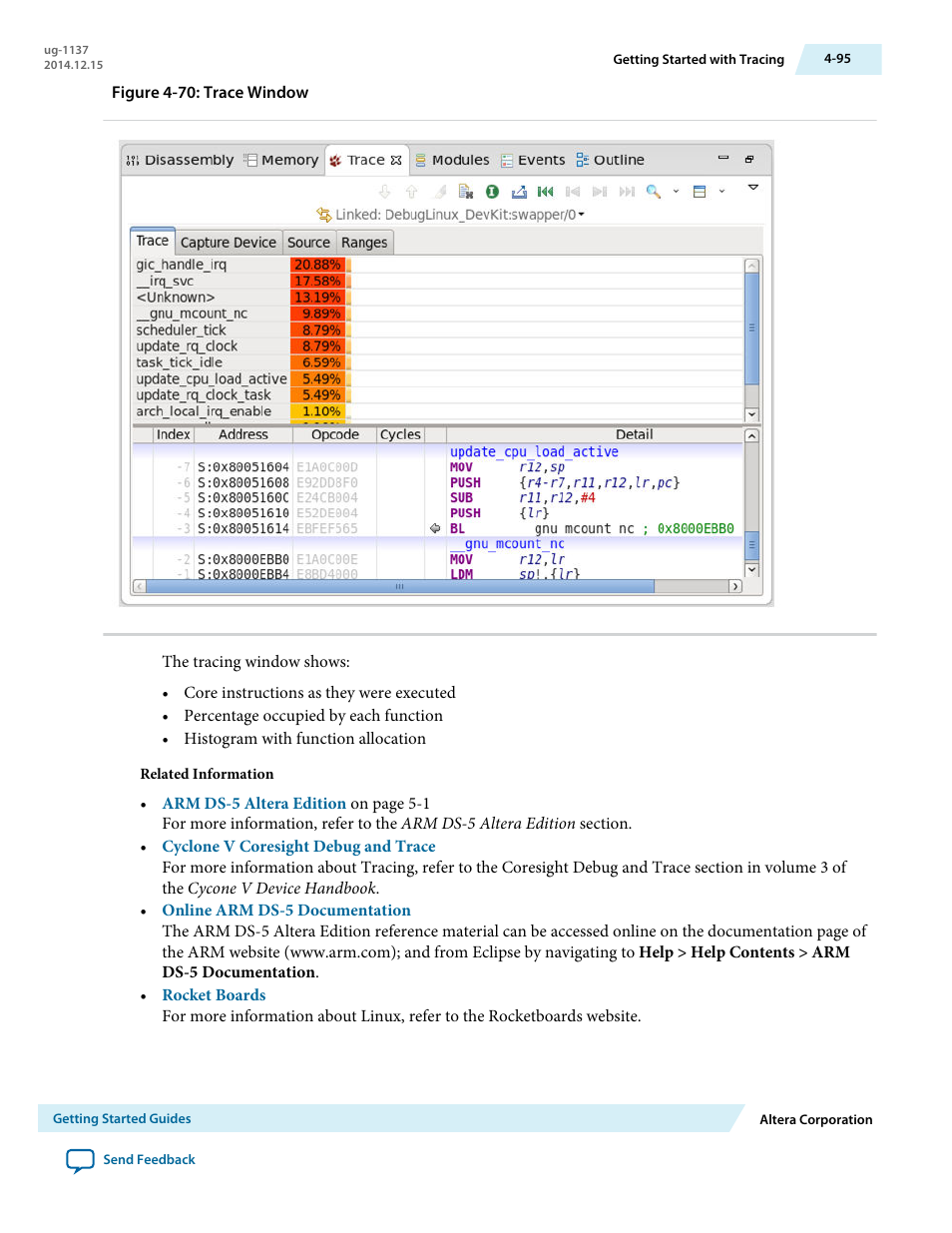Click the Detail column header
Image resolution: width=952 pixels, height=1233 pixels.
(595, 434)
